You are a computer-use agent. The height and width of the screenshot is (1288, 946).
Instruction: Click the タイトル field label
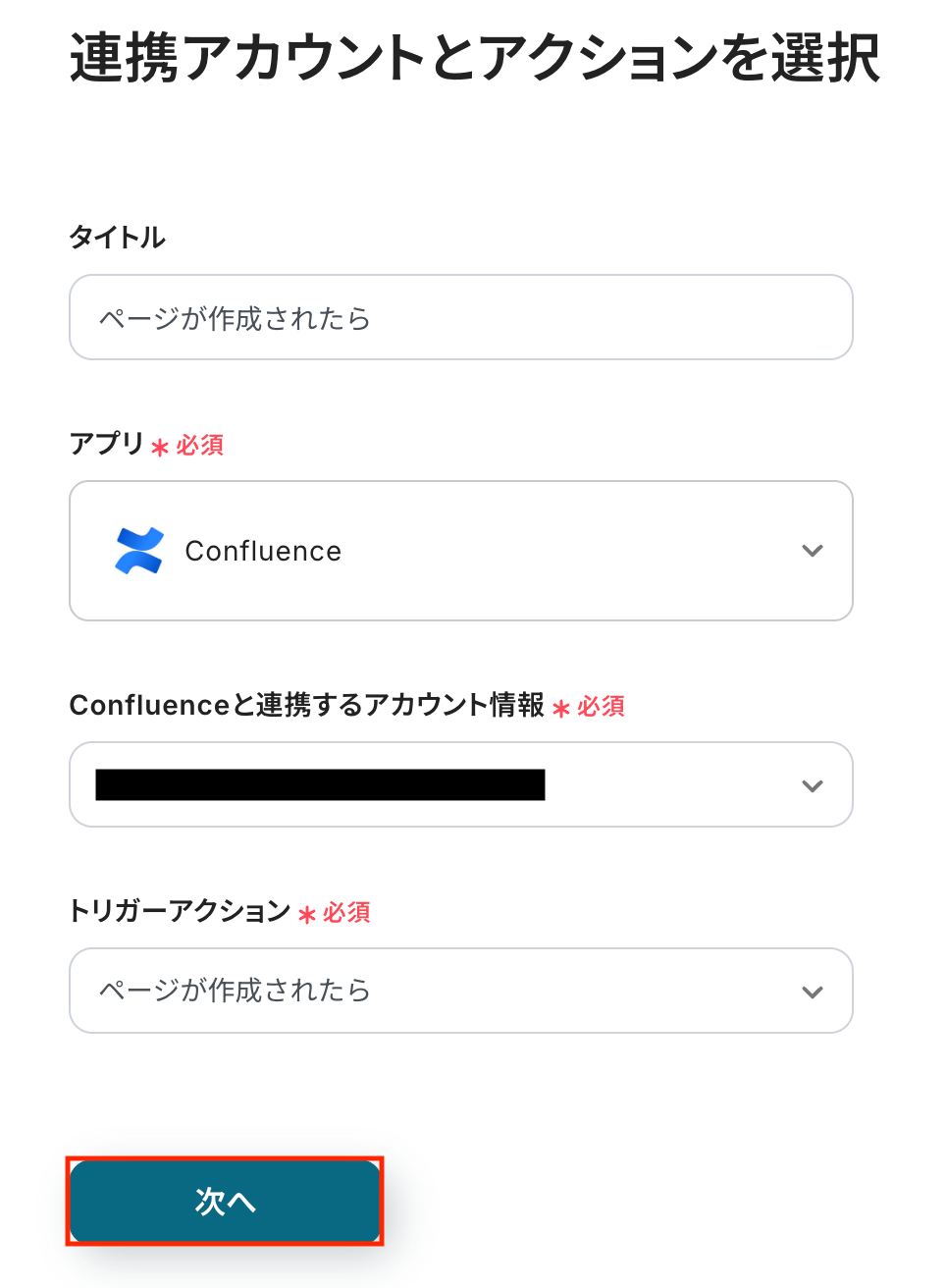point(118,238)
